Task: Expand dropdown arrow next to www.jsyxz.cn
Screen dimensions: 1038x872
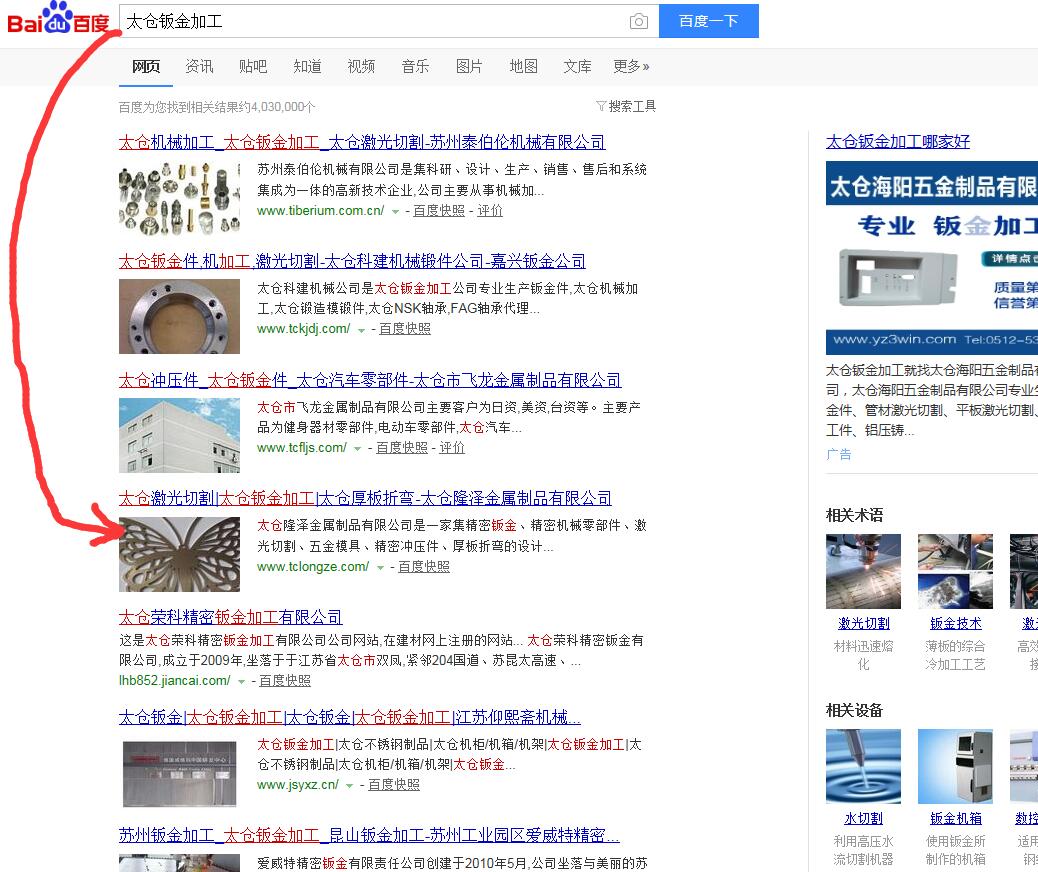Action: [x=350, y=785]
